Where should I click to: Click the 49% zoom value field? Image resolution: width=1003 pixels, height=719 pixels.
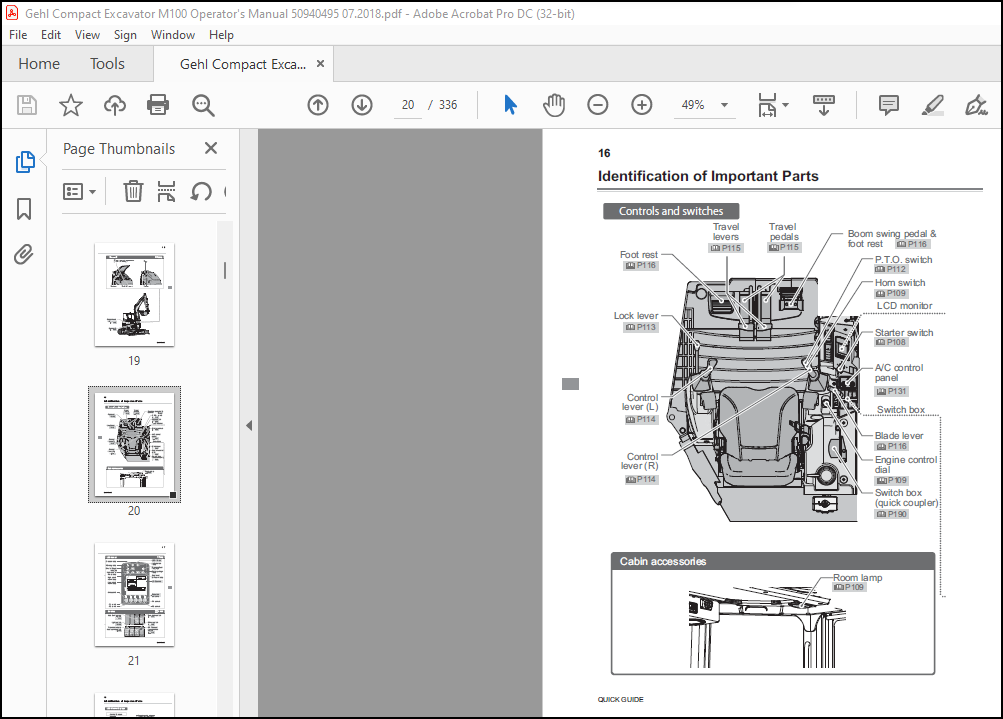click(693, 105)
